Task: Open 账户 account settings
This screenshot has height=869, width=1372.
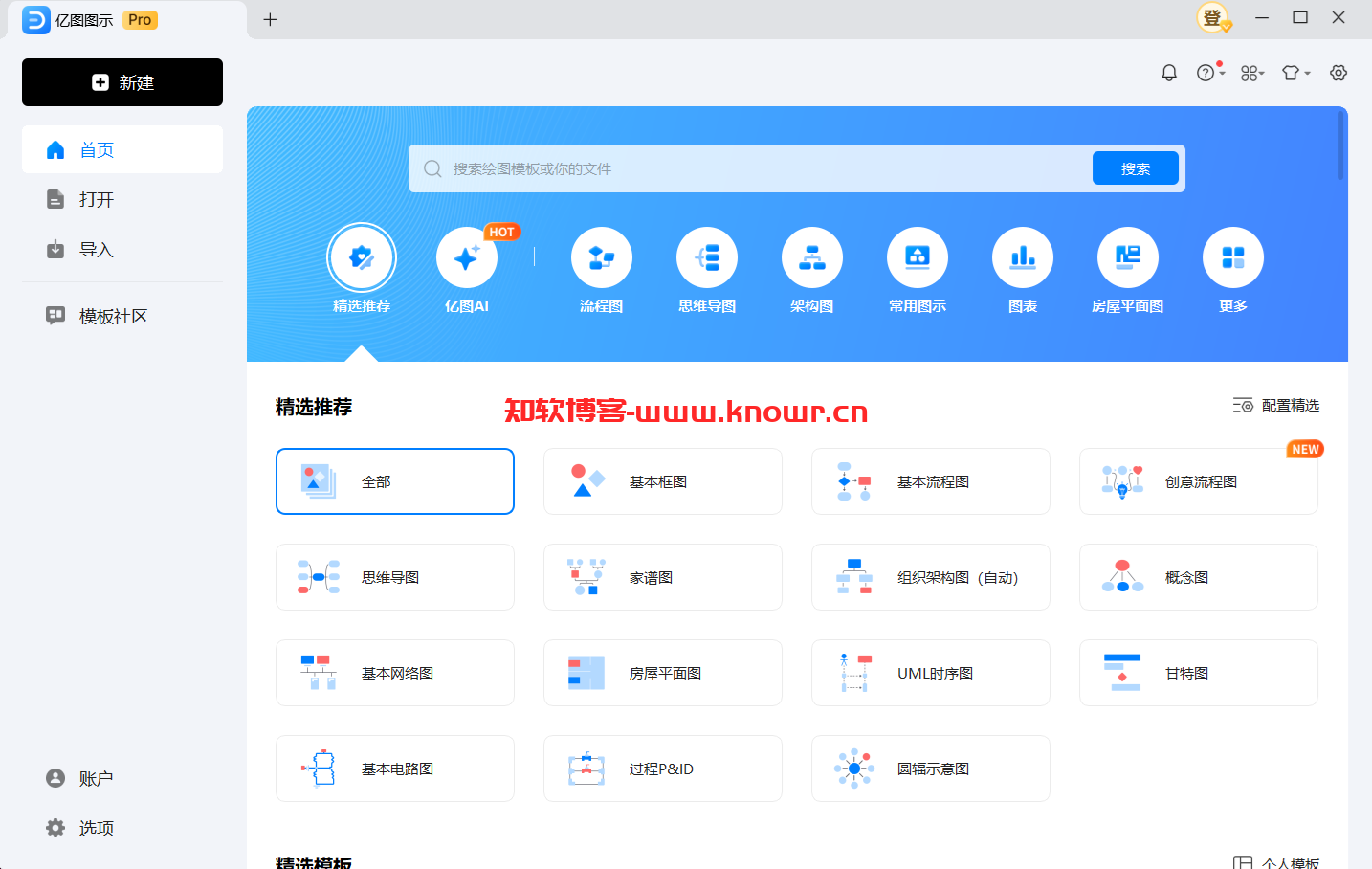Action: click(122, 778)
